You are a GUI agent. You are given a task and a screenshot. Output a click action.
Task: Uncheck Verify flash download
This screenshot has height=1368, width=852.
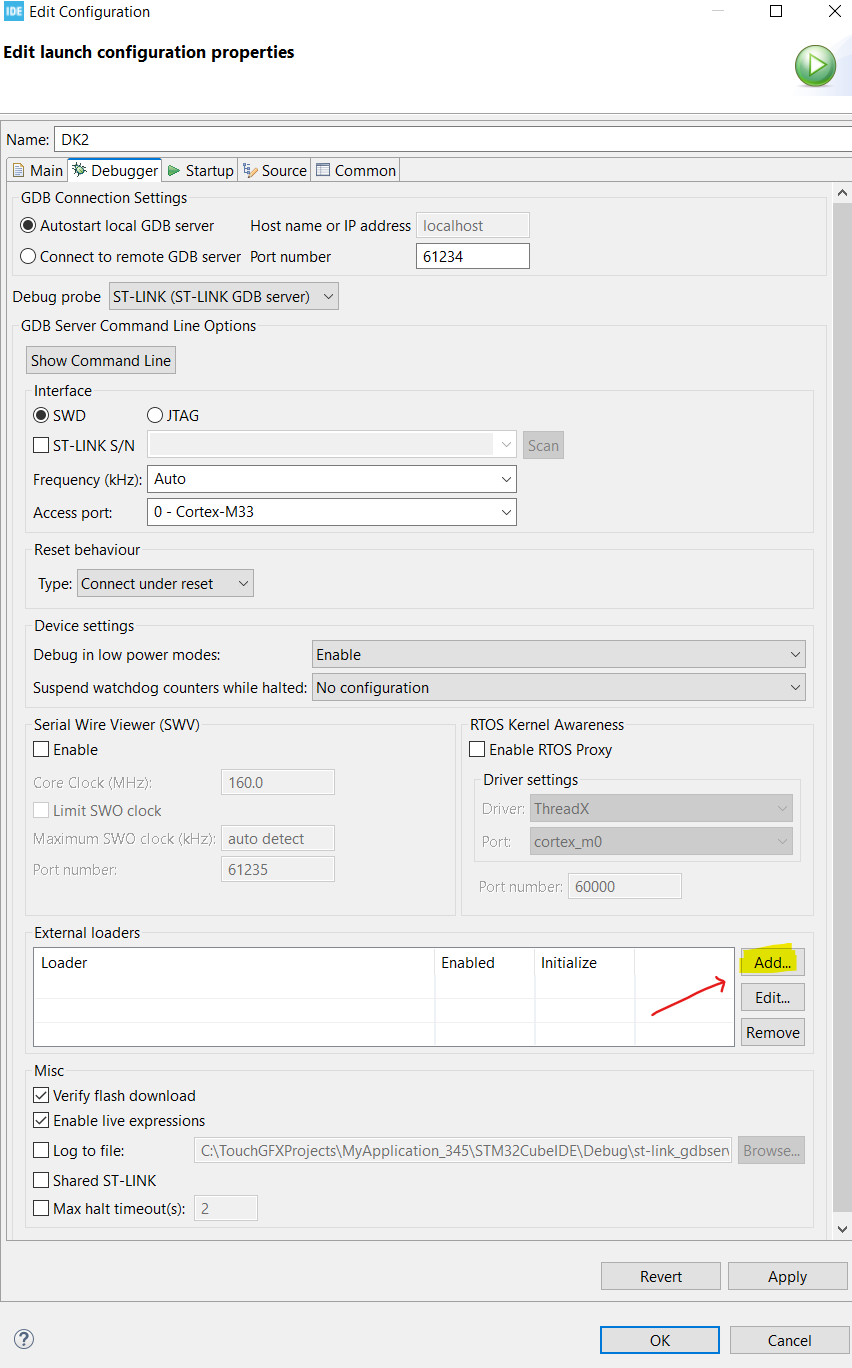point(41,1095)
